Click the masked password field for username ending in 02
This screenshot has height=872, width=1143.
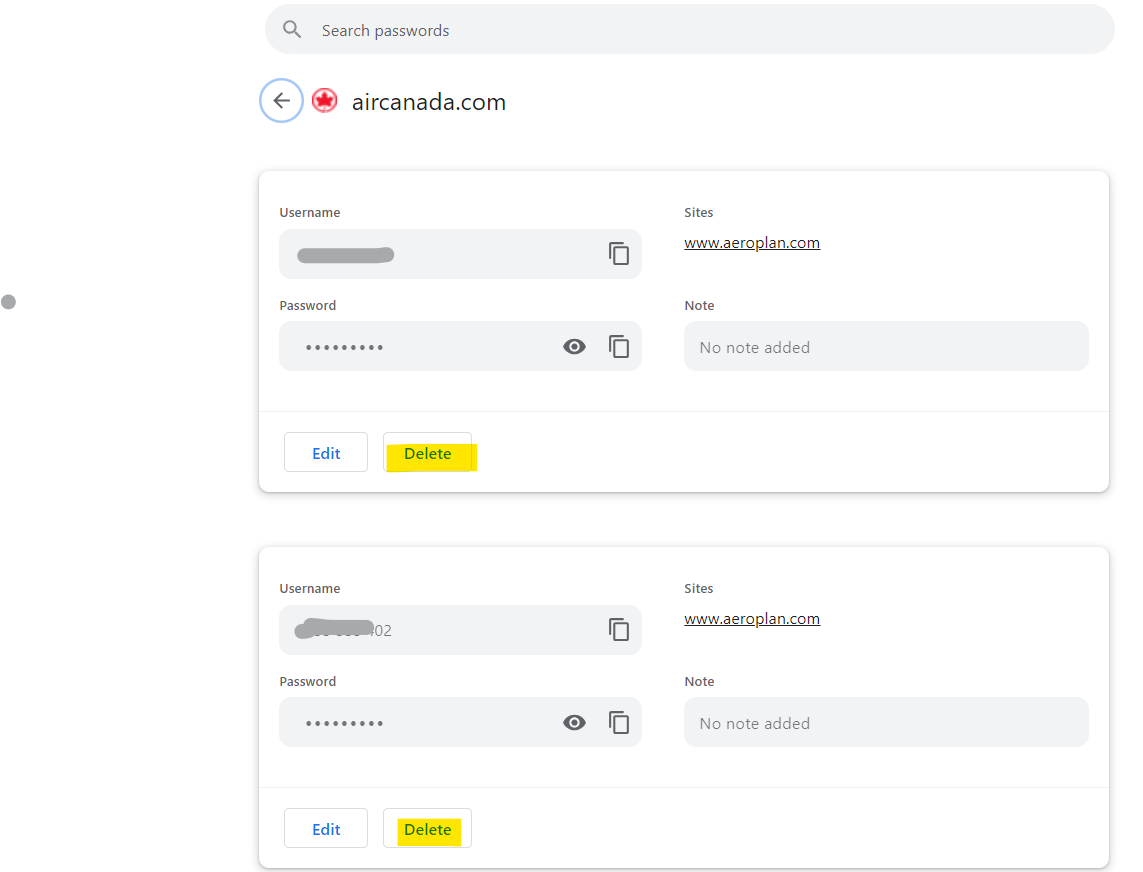(x=460, y=723)
